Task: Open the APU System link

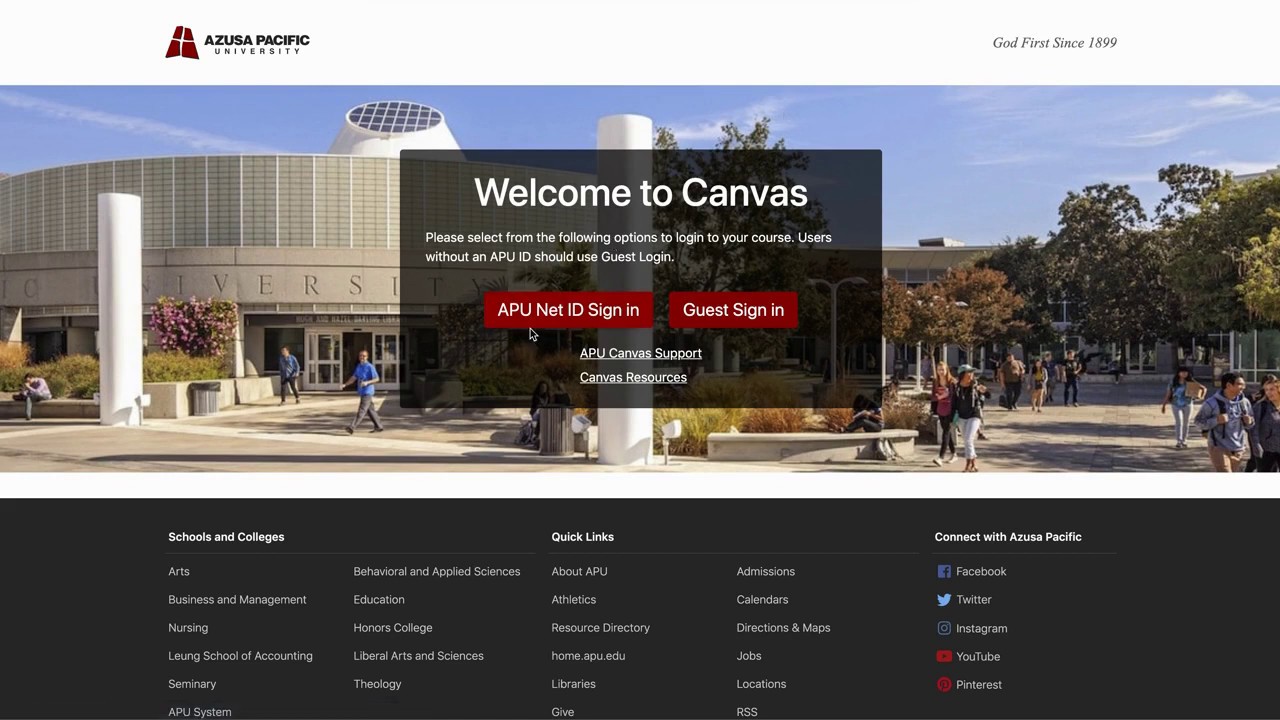Action: pos(200,712)
